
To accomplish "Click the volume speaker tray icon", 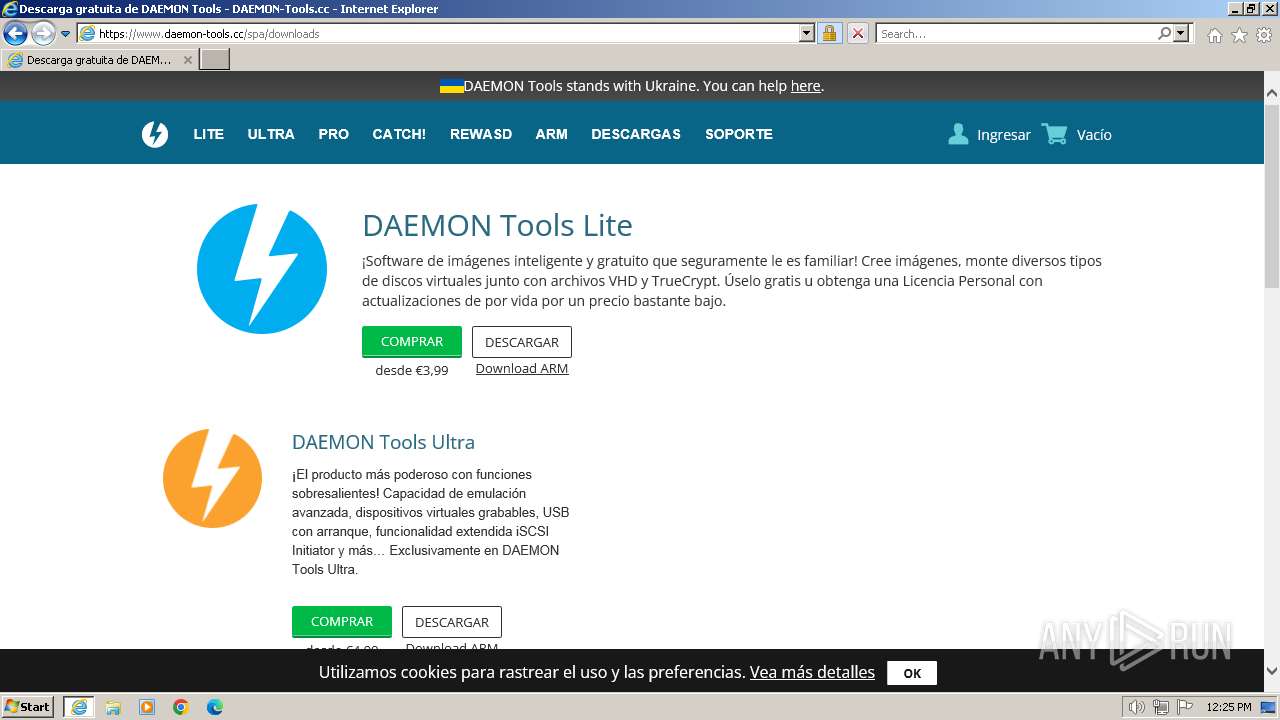I will (1137, 707).
